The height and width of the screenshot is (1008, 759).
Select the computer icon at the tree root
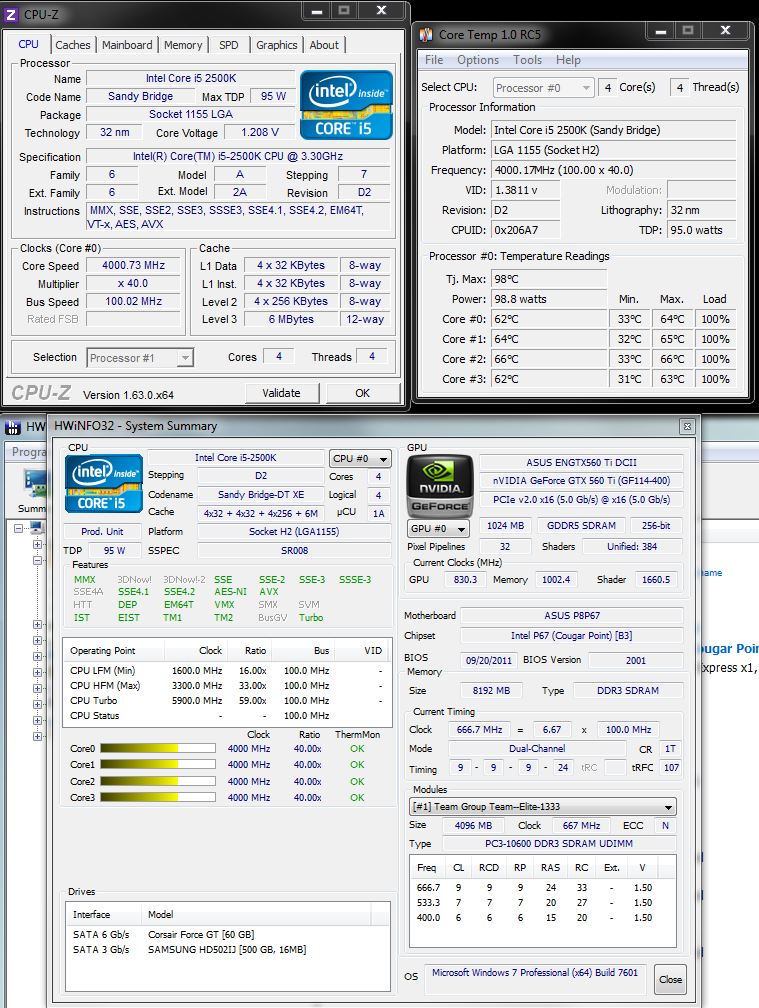tap(37, 528)
